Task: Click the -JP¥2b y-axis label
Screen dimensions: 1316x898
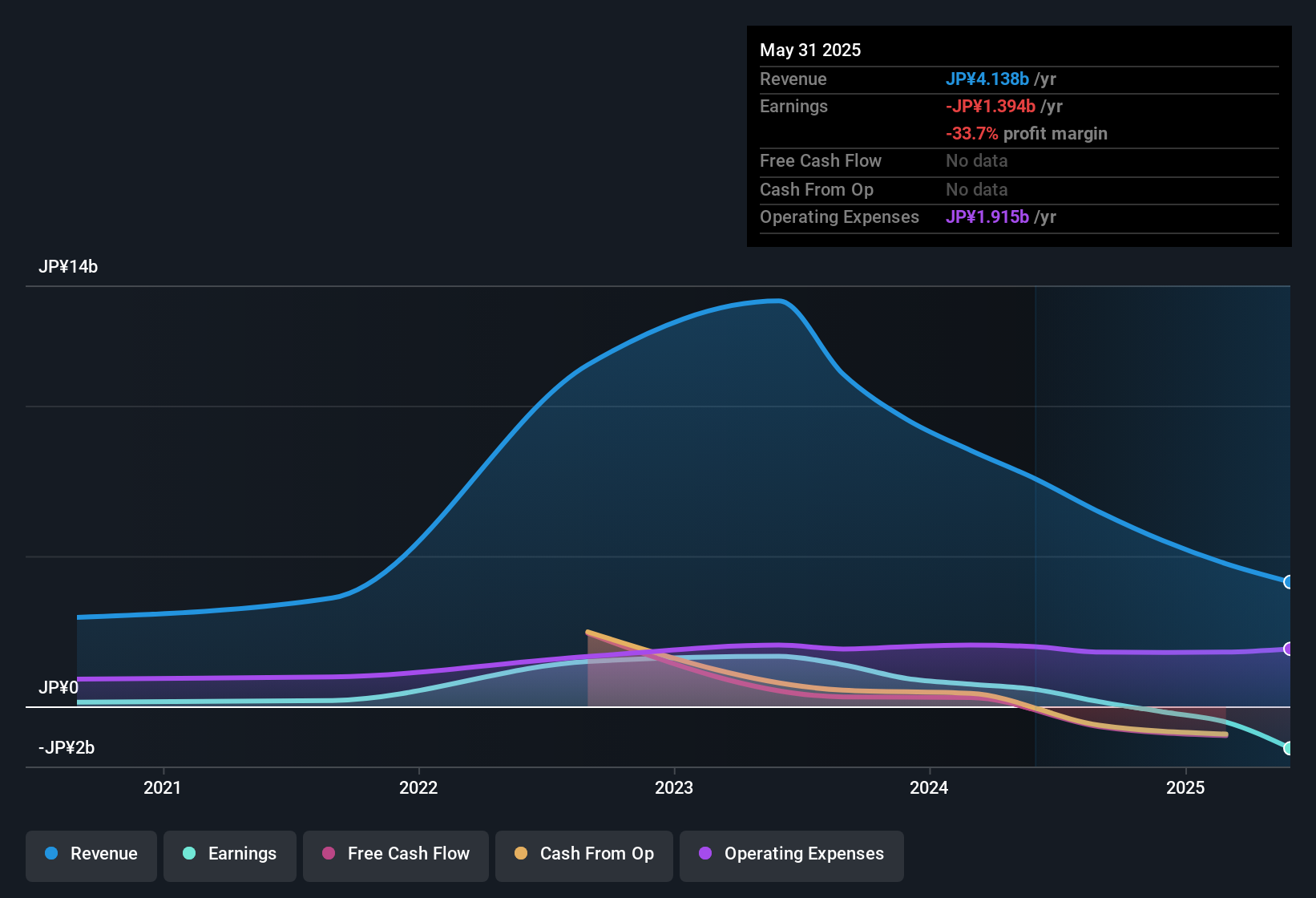Action: (67, 747)
